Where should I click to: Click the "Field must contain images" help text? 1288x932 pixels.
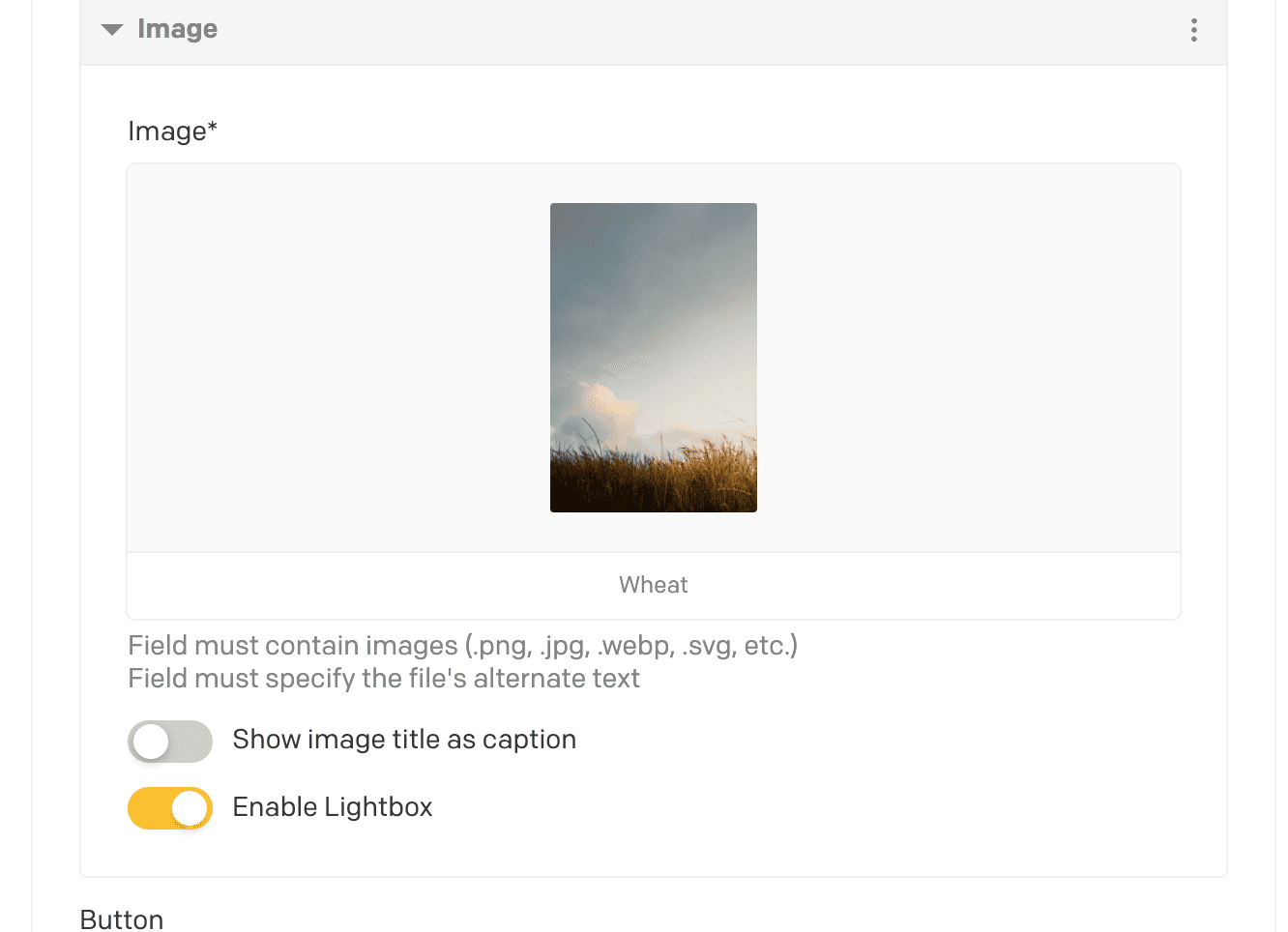[x=462, y=646]
